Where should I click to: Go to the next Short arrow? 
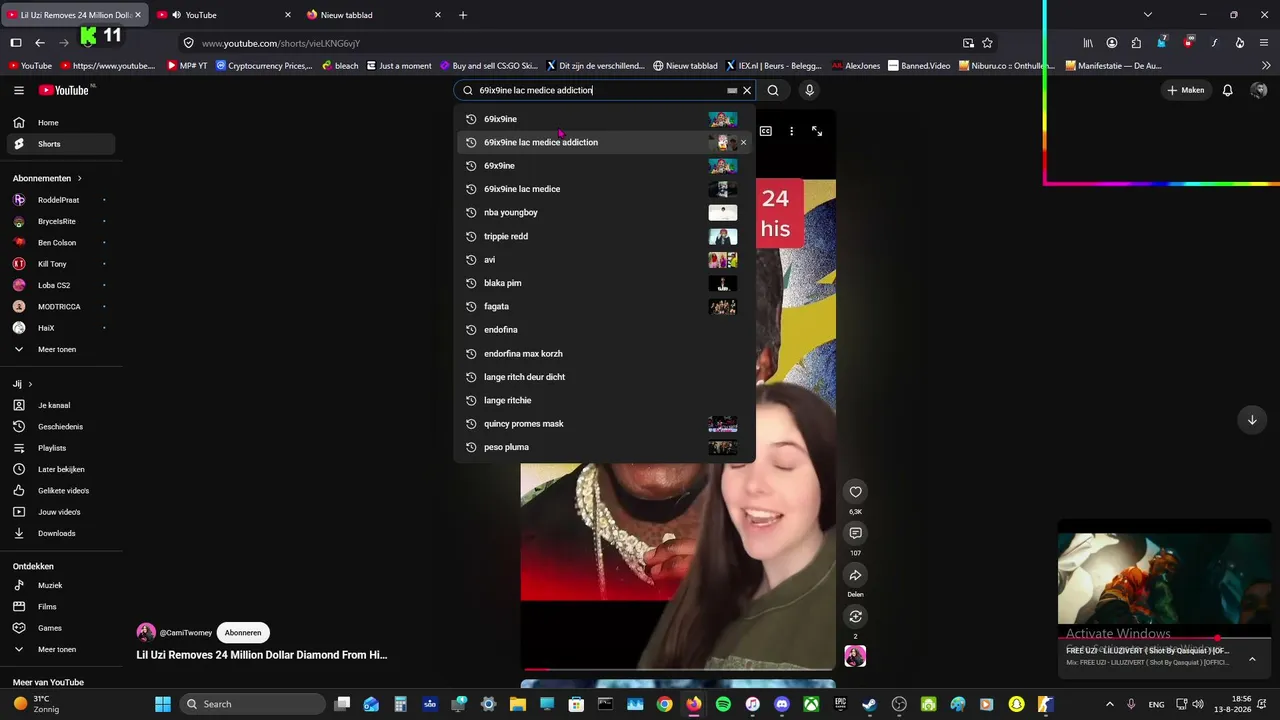click(x=1252, y=420)
